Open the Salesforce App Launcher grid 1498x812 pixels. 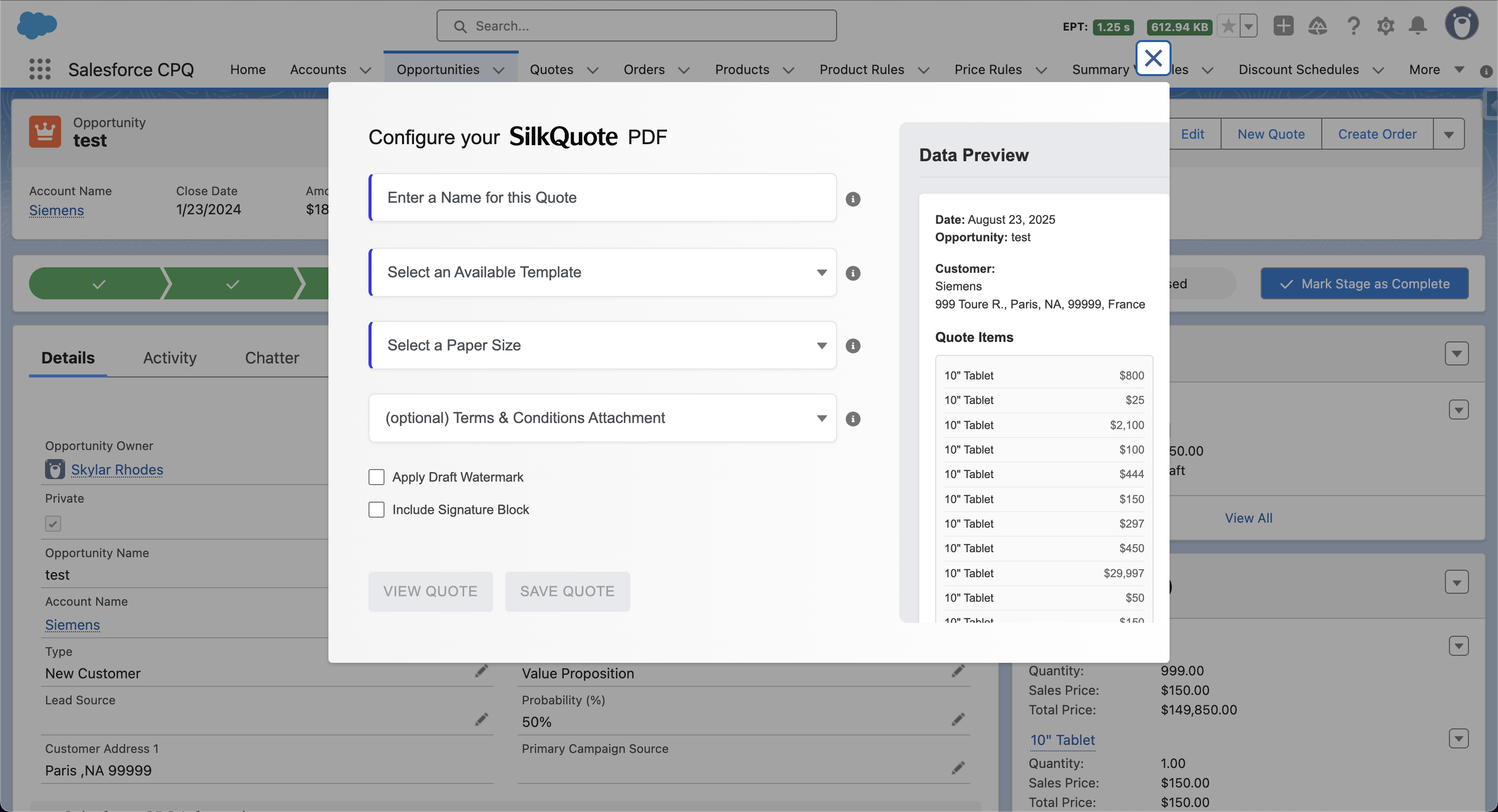(x=40, y=69)
